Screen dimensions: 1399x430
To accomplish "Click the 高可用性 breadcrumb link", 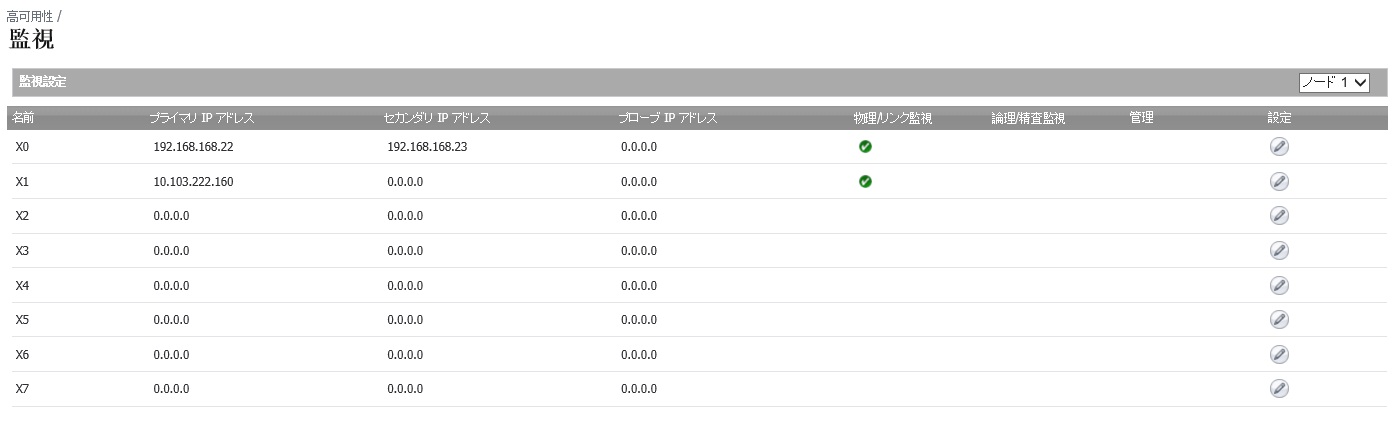I will click(29, 17).
